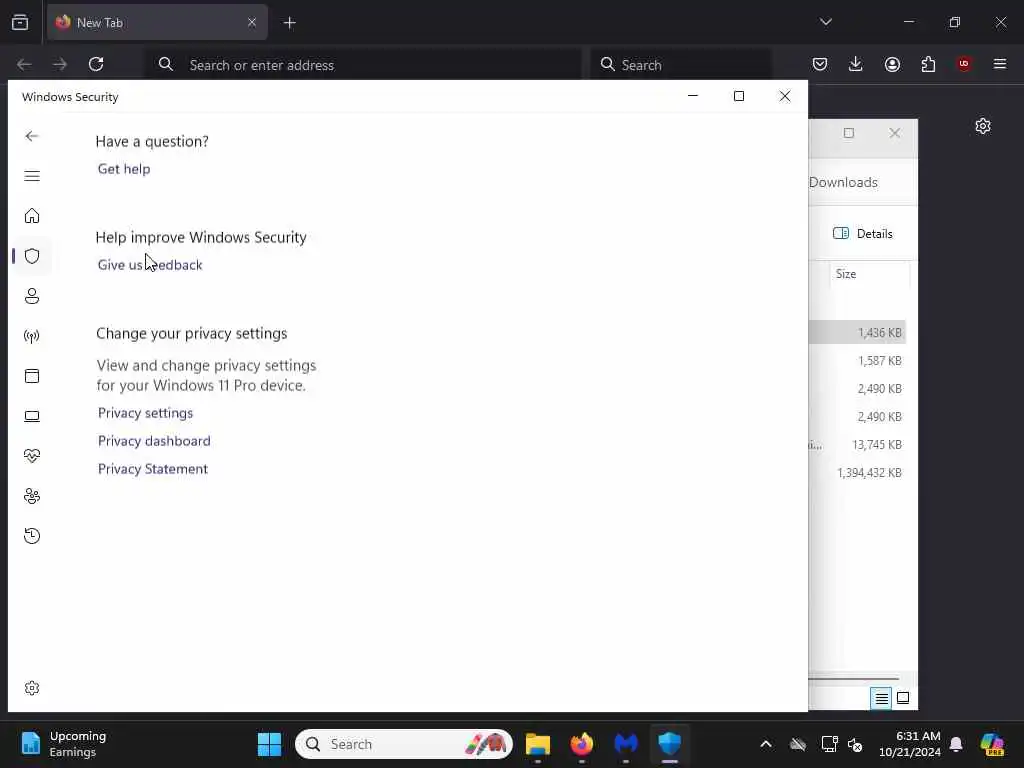Click Downloads label in File Explorer
The image size is (1024, 768).
pos(843,183)
